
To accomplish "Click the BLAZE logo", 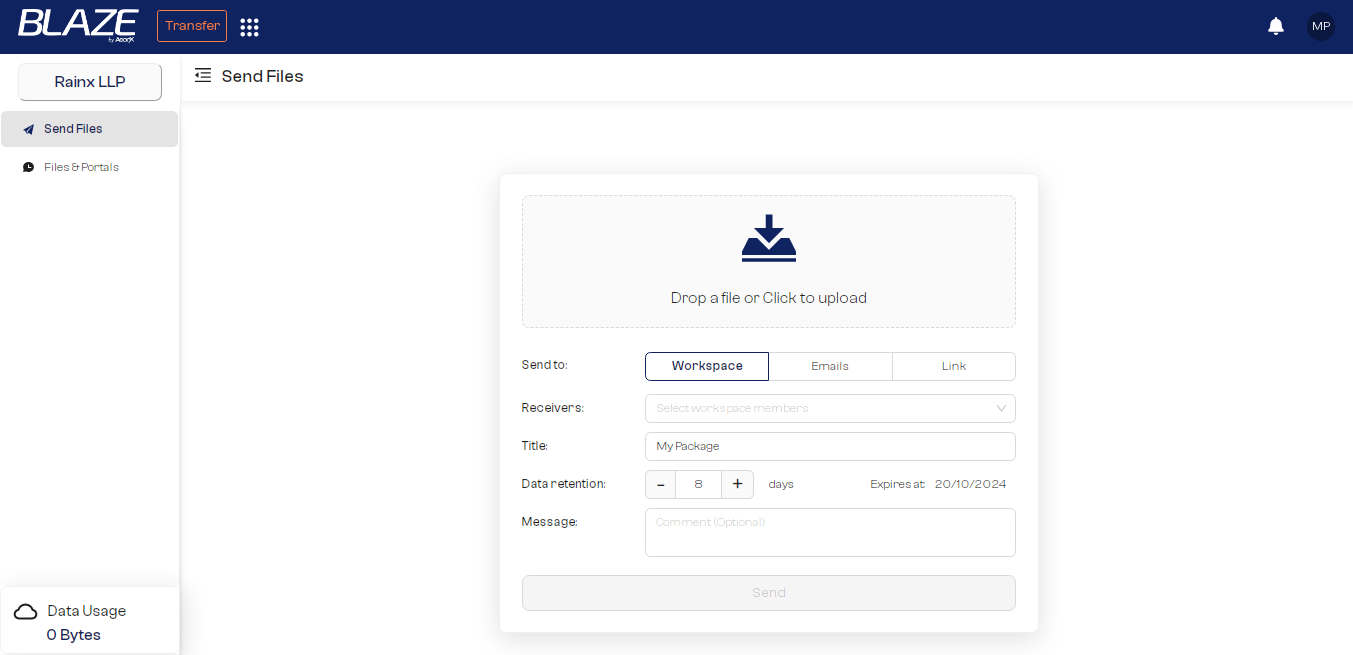I will point(77,25).
